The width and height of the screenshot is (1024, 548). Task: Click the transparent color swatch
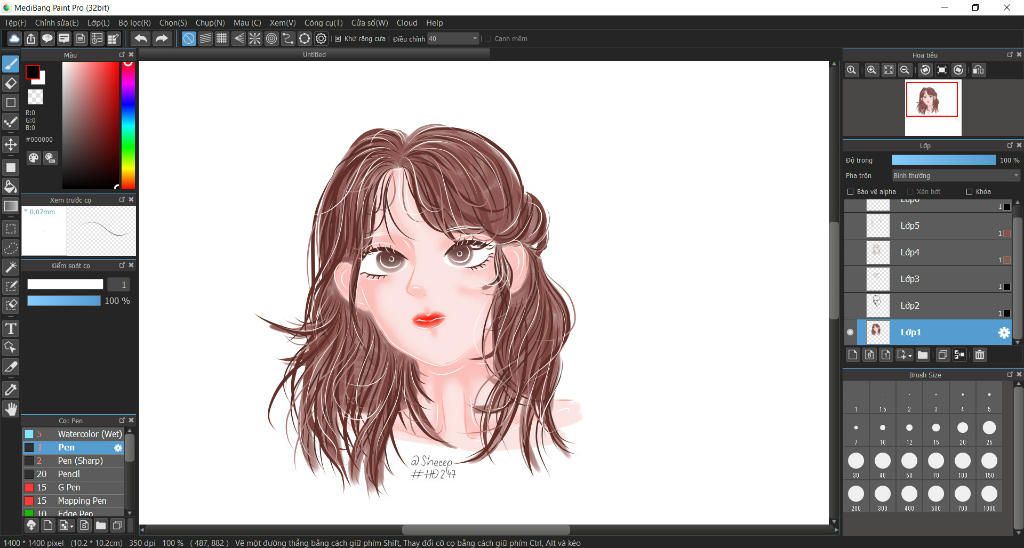(35, 97)
